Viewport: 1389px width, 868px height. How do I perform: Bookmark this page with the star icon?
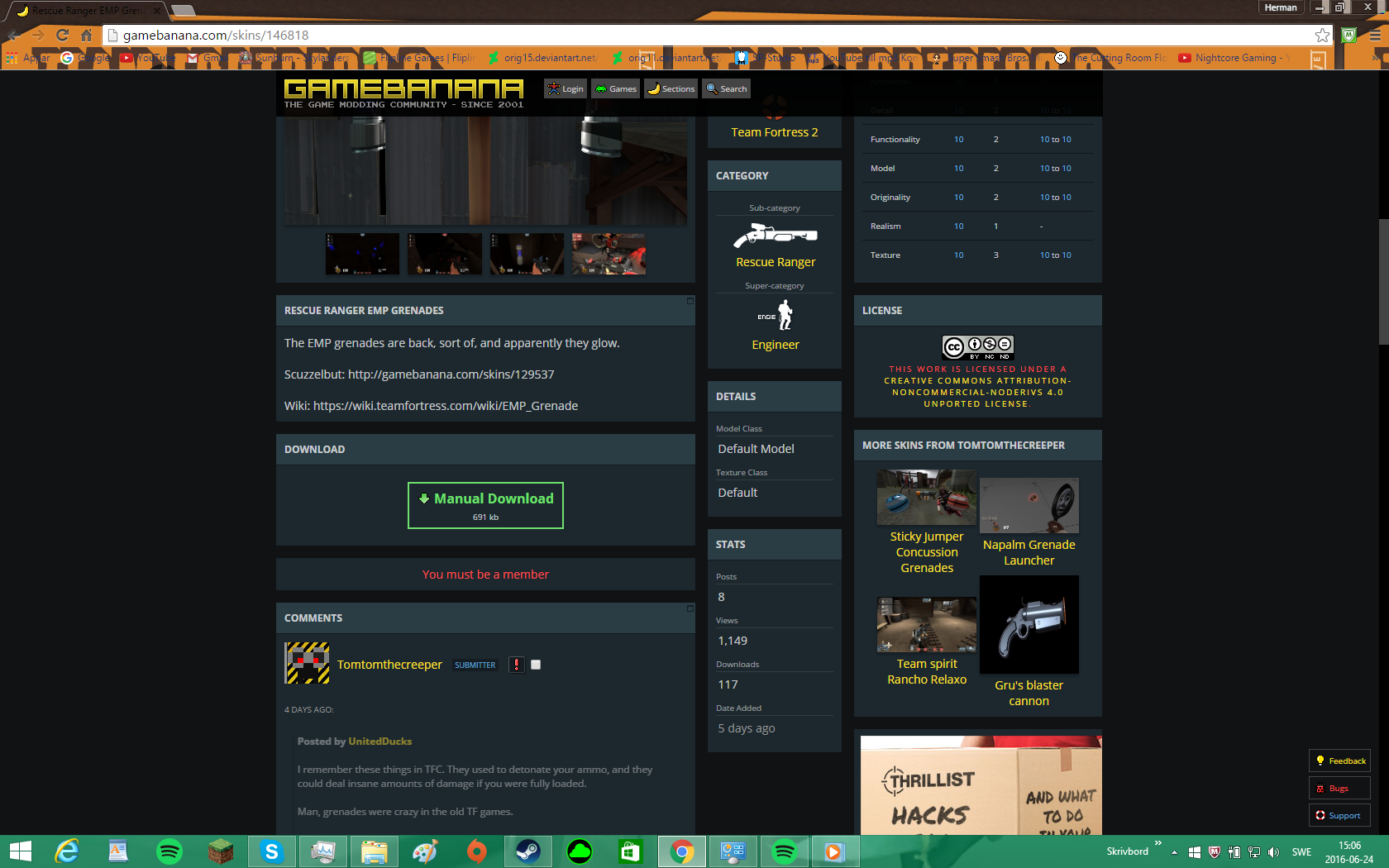pyautogui.click(x=1322, y=36)
